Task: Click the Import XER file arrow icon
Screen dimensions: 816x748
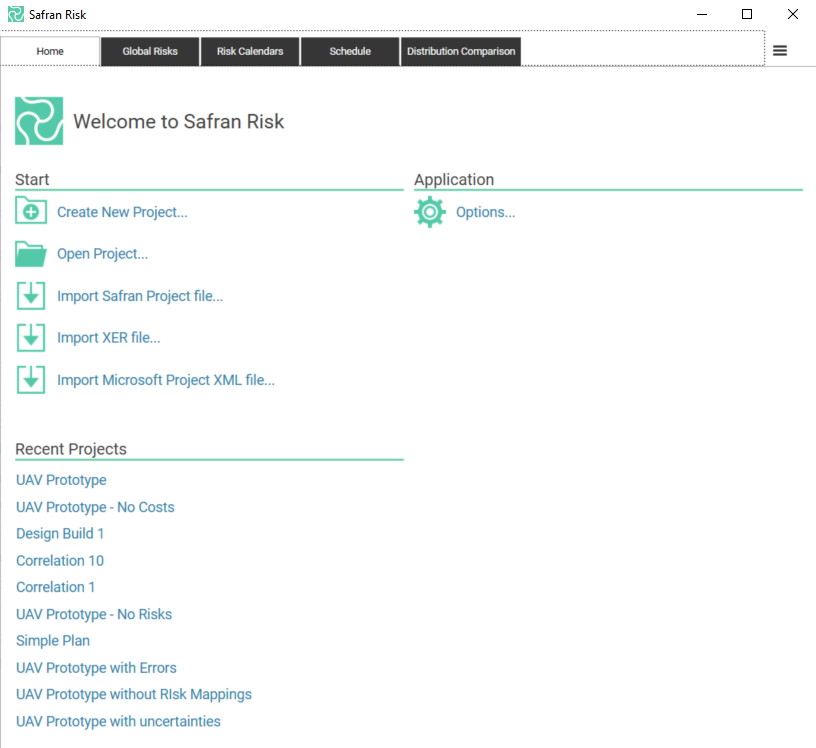Action: (x=31, y=338)
